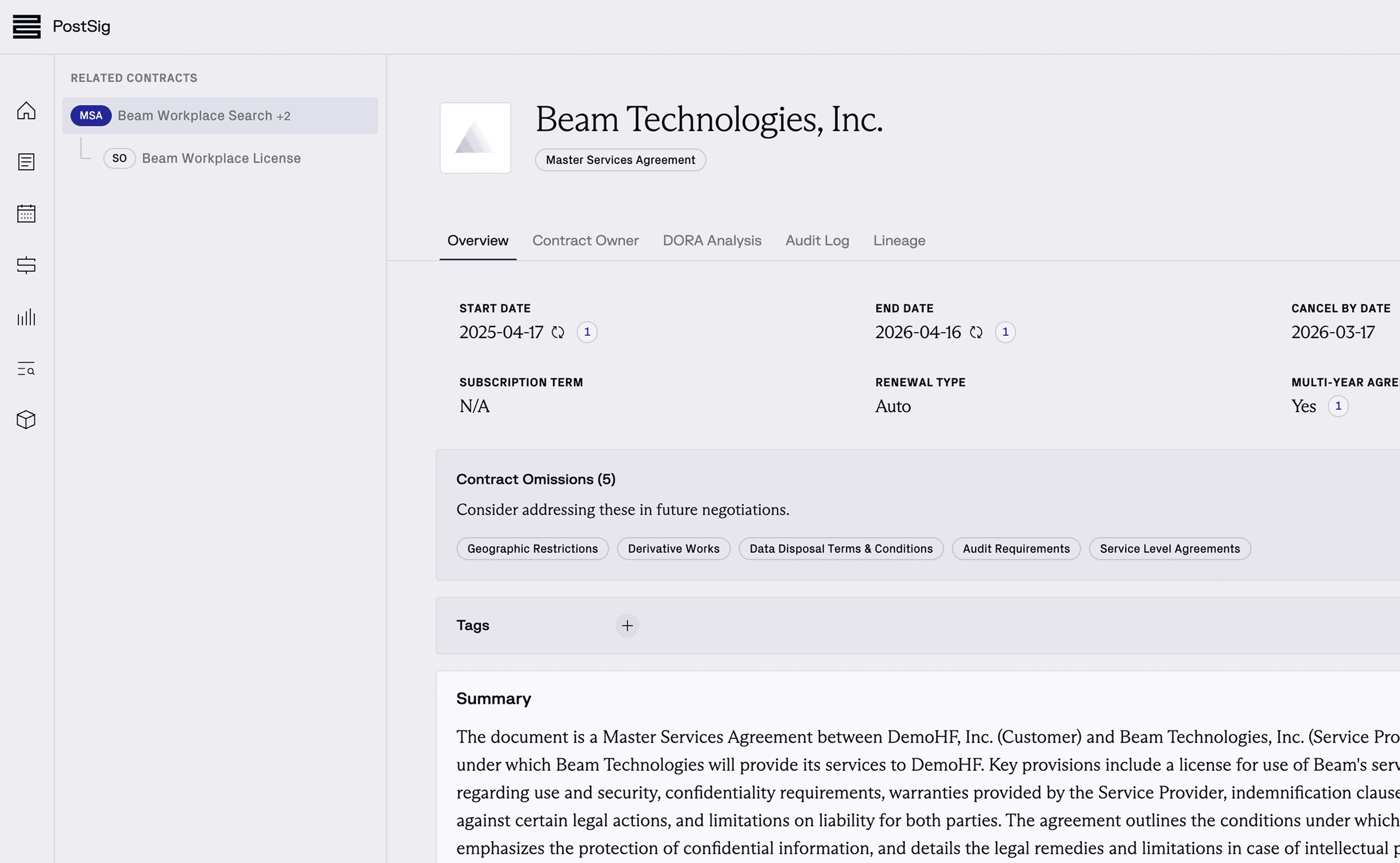Click the PostSig hamburger logo icon
This screenshot has height=863, width=1400.
(27, 27)
